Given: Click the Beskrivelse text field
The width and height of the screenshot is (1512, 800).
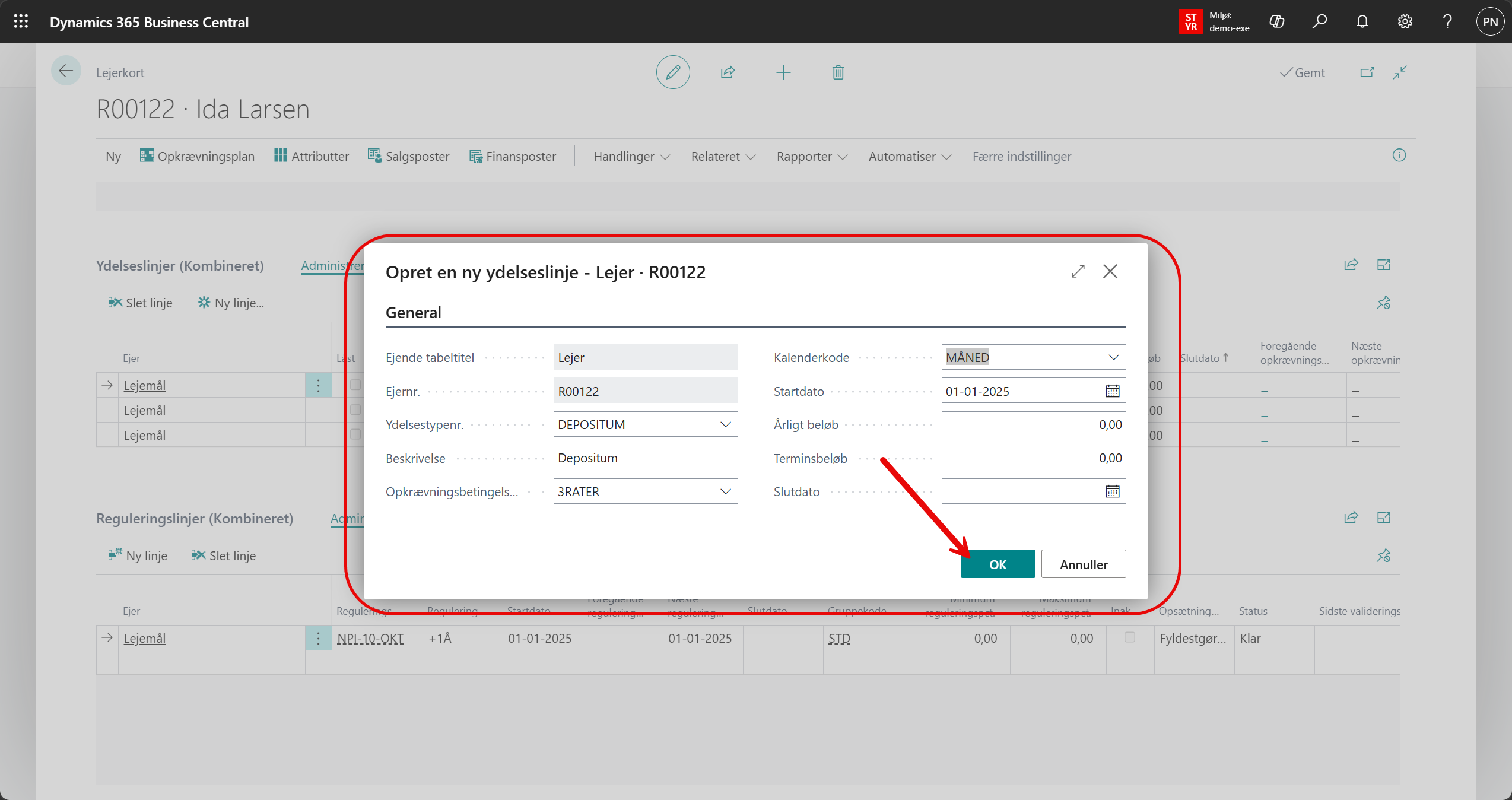Looking at the screenshot, I should (x=644, y=458).
